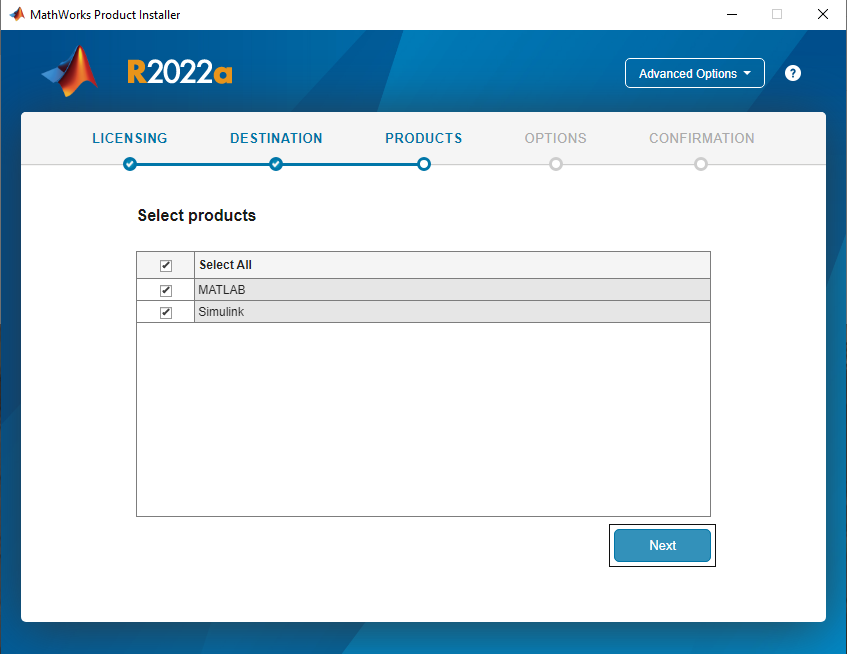
Task: Click the Products step circle indicator
Action: pos(424,164)
